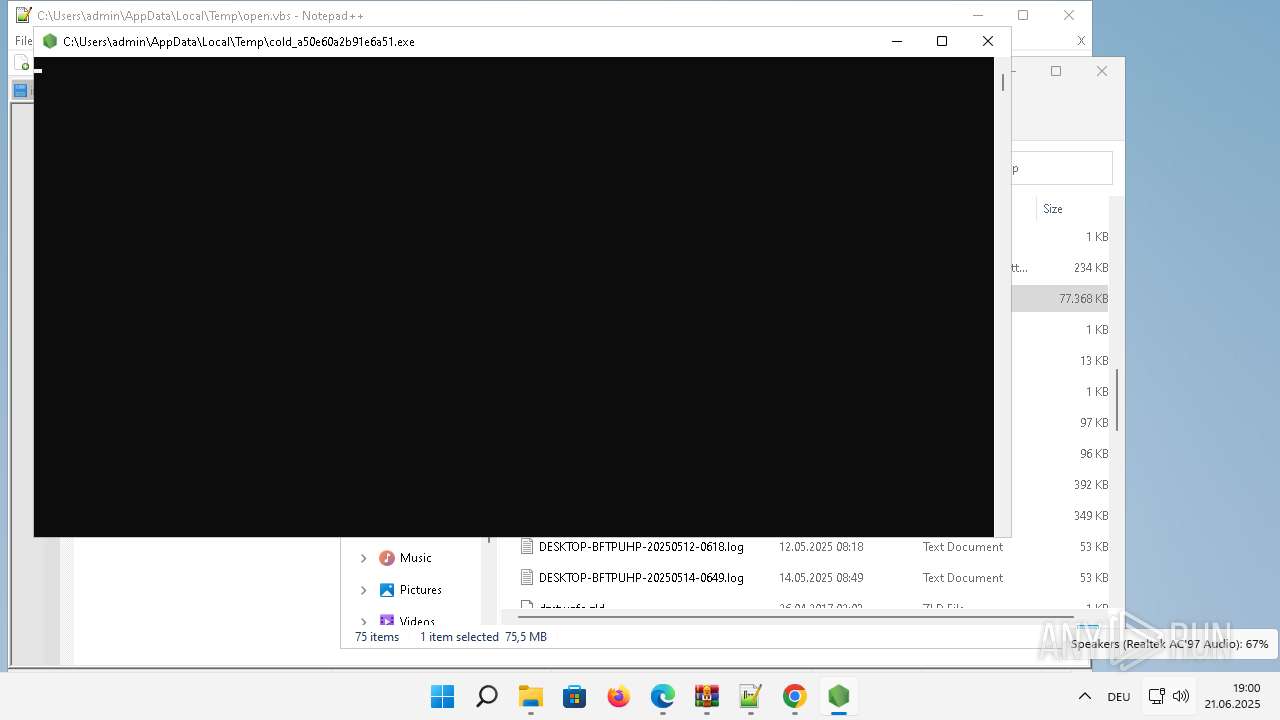Screen dimensions: 1280x720
Task: Select DESKTOP-BFTPUHP-20250514-0649.log file
Action: click(641, 578)
